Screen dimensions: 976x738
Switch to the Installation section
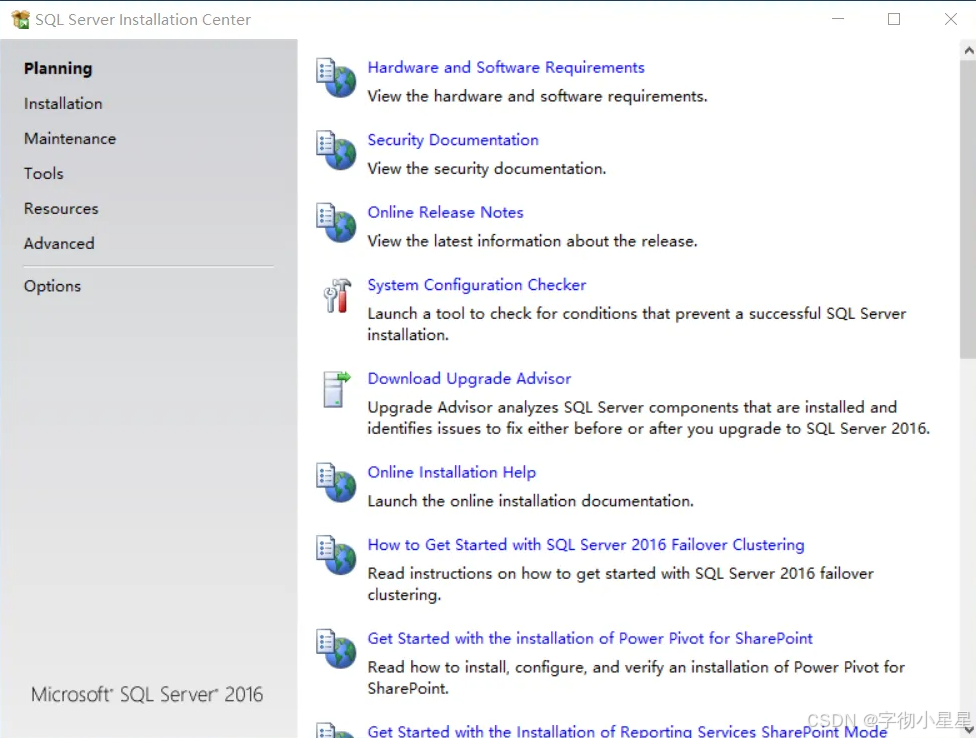click(63, 103)
